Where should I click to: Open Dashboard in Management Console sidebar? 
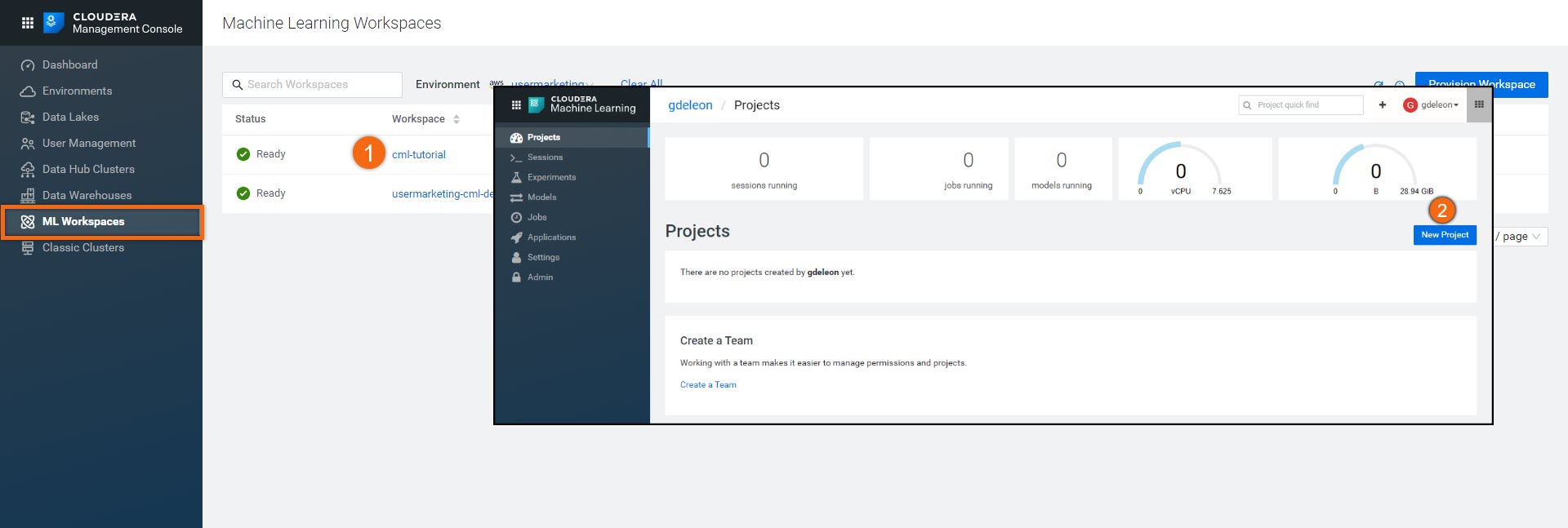pos(69,64)
